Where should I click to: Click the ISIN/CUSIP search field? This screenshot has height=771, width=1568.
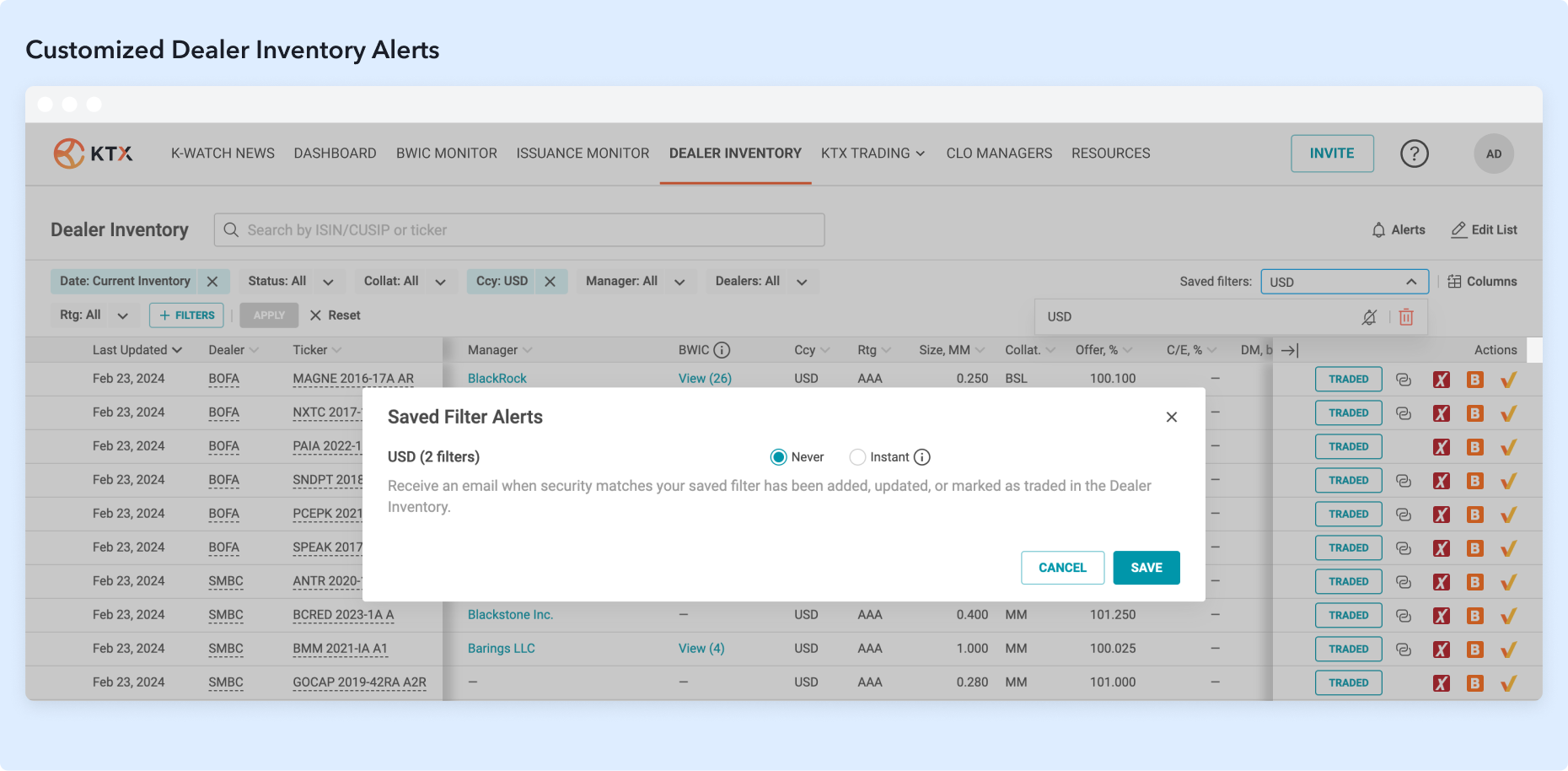(518, 230)
